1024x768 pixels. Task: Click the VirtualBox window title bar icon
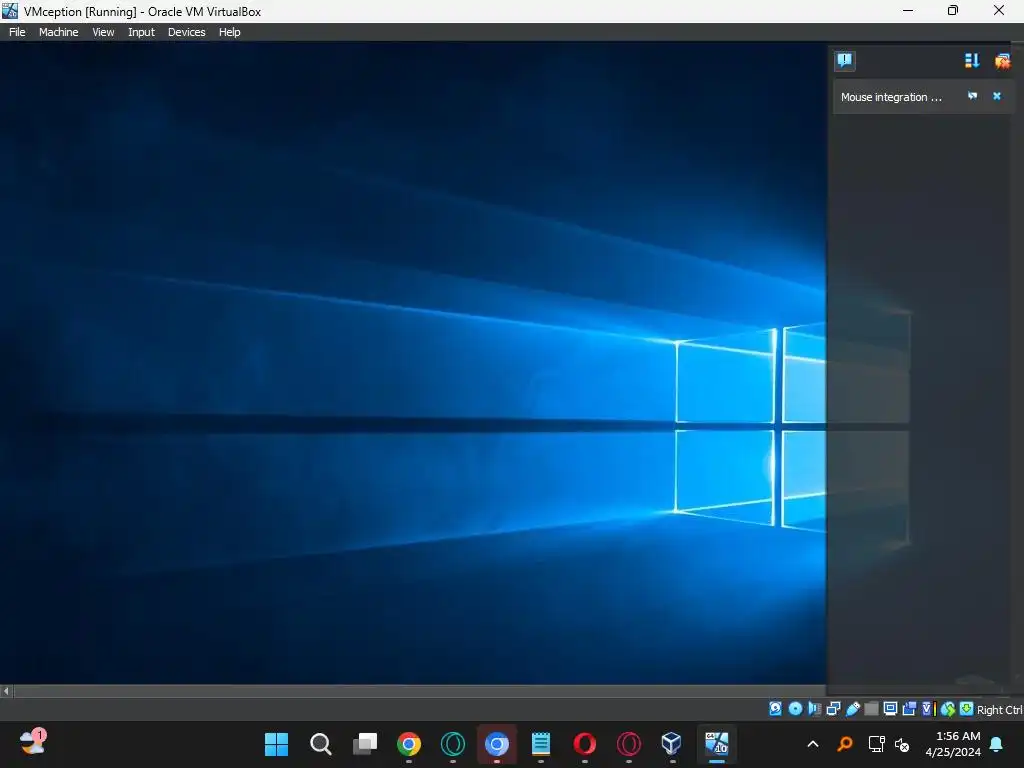click(10, 10)
